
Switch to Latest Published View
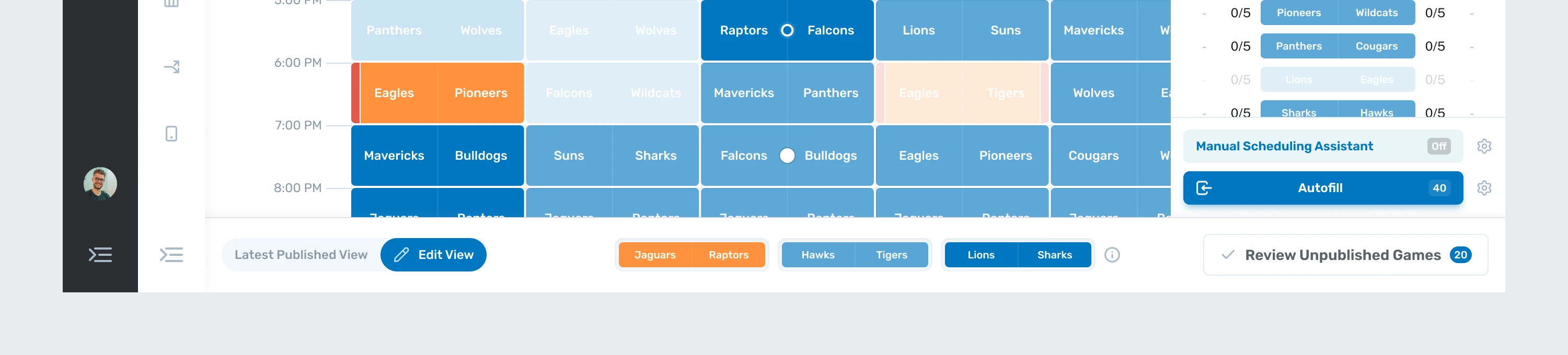[301, 255]
